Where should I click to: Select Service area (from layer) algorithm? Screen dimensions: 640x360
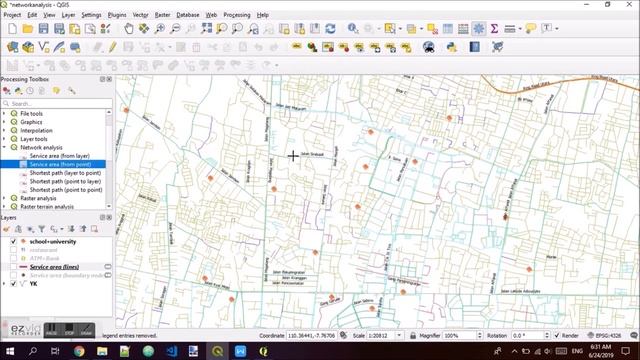pos(60,156)
